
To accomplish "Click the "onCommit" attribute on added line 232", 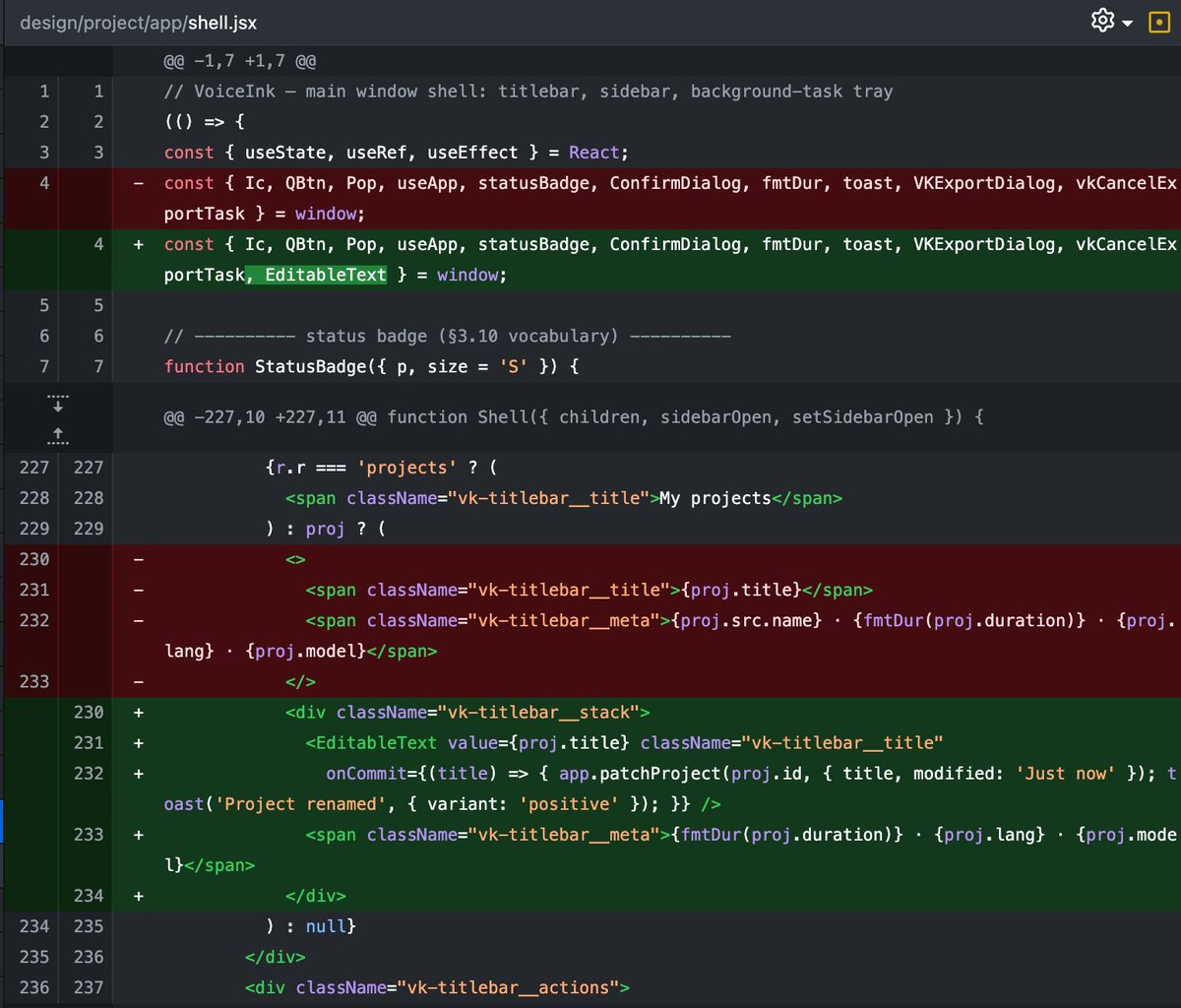I will point(366,773).
